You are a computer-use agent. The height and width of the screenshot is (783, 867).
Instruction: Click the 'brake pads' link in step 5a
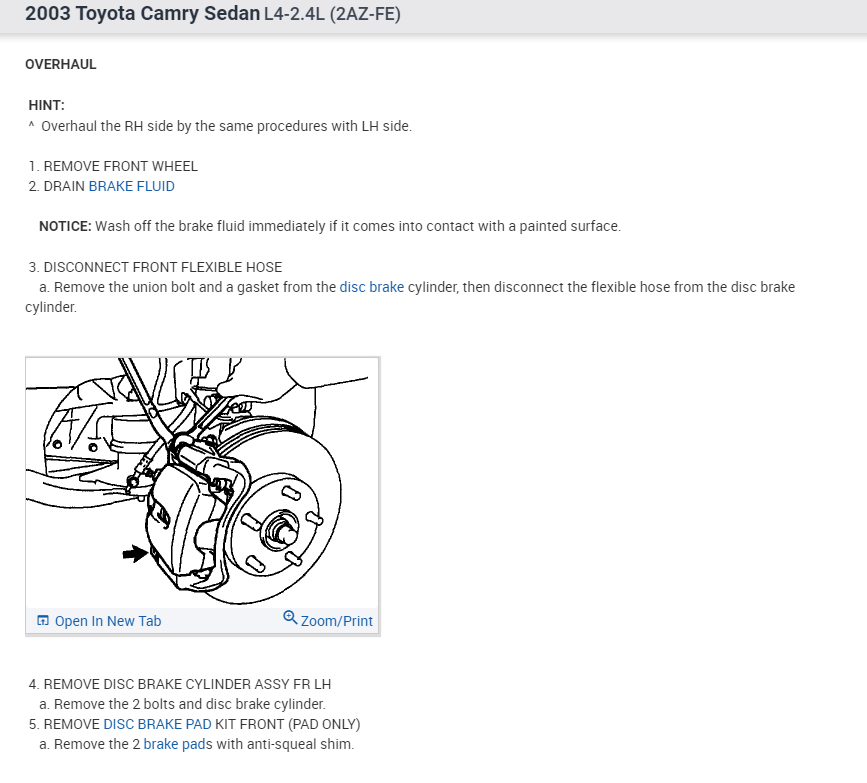174,744
